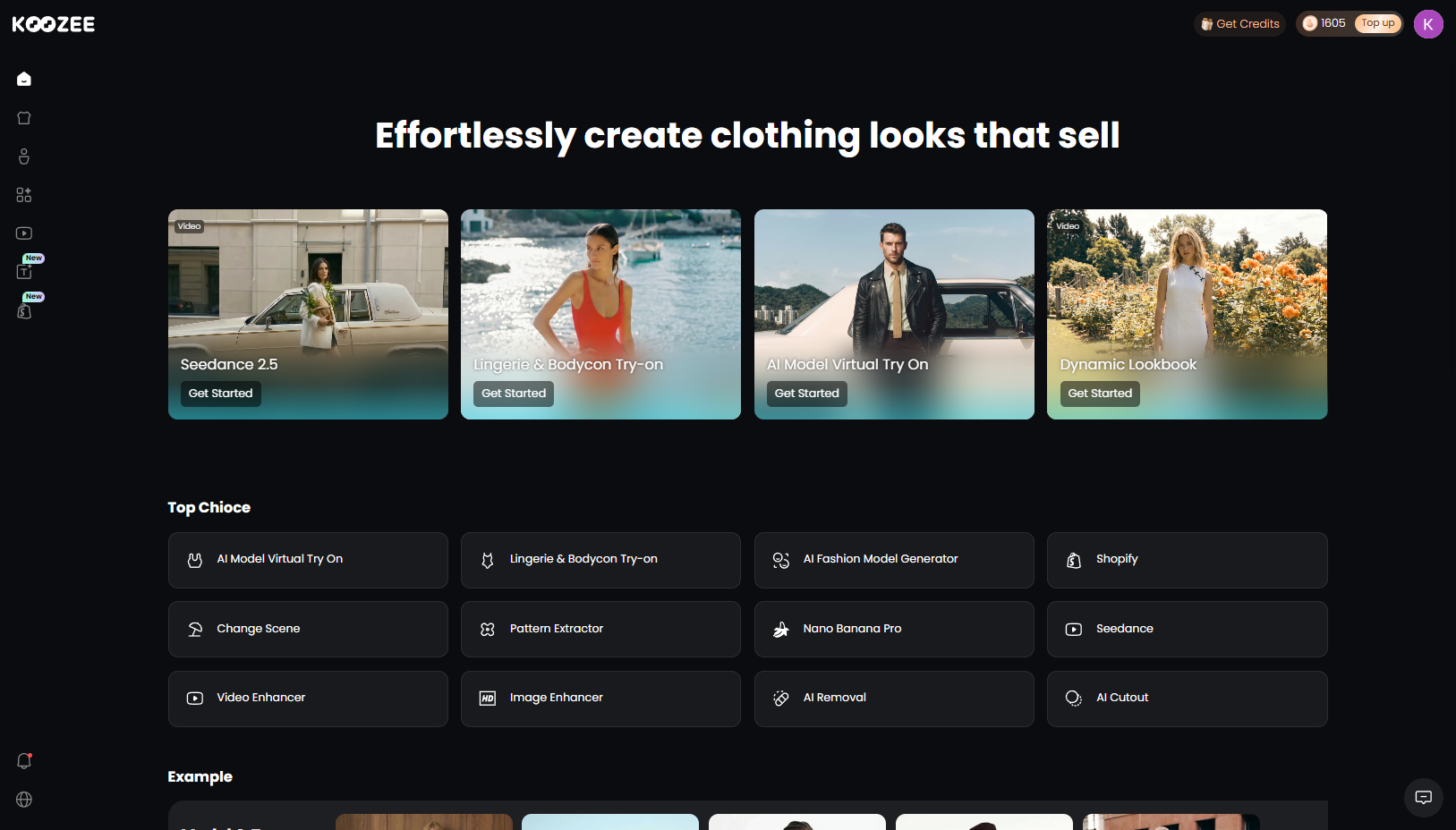The height and width of the screenshot is (830, 1456).
Task: Click the Example heading
Action: (x=200, y=776)
